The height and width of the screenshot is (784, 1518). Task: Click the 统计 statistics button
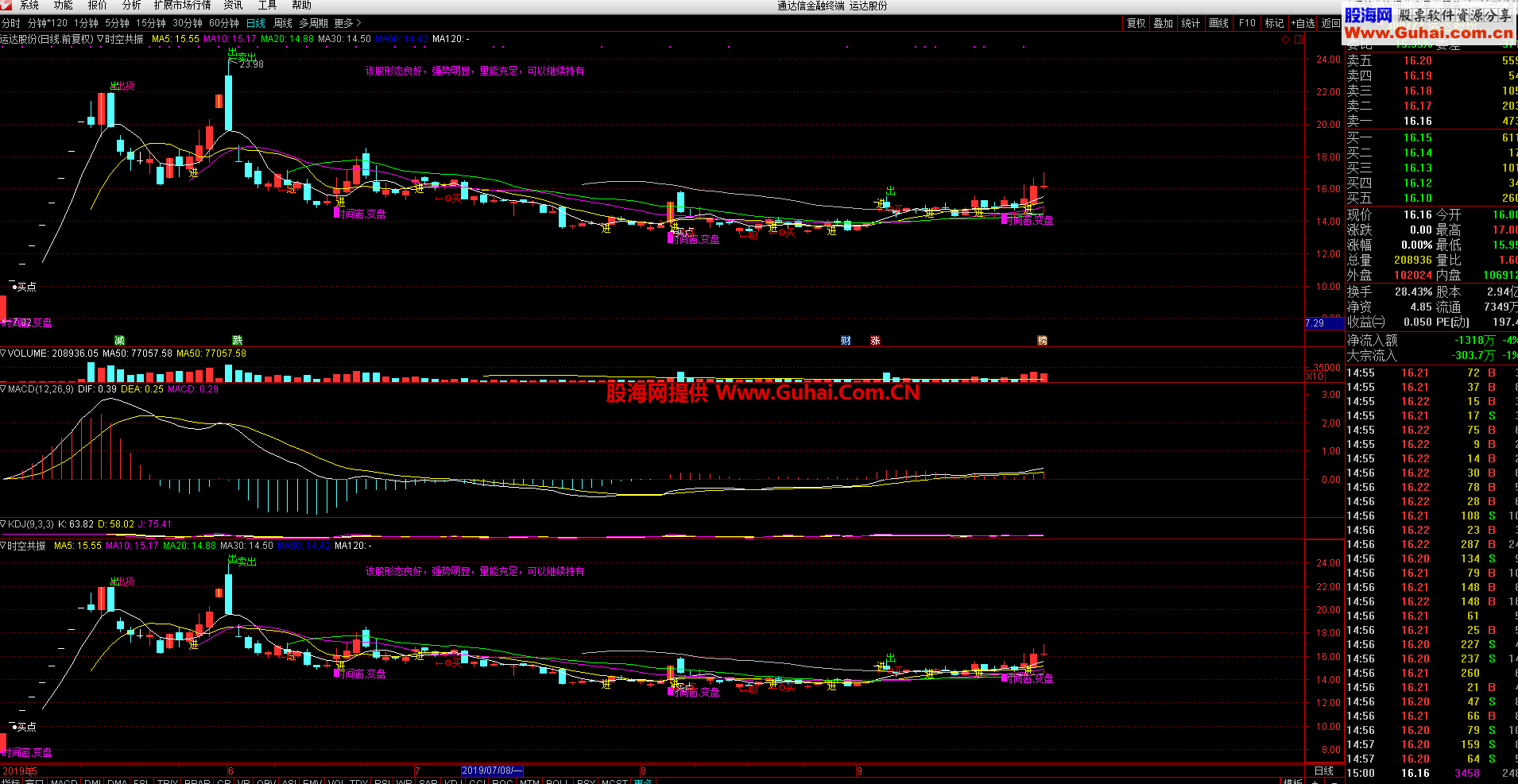pyautogui.click(x=1191, y=23)
